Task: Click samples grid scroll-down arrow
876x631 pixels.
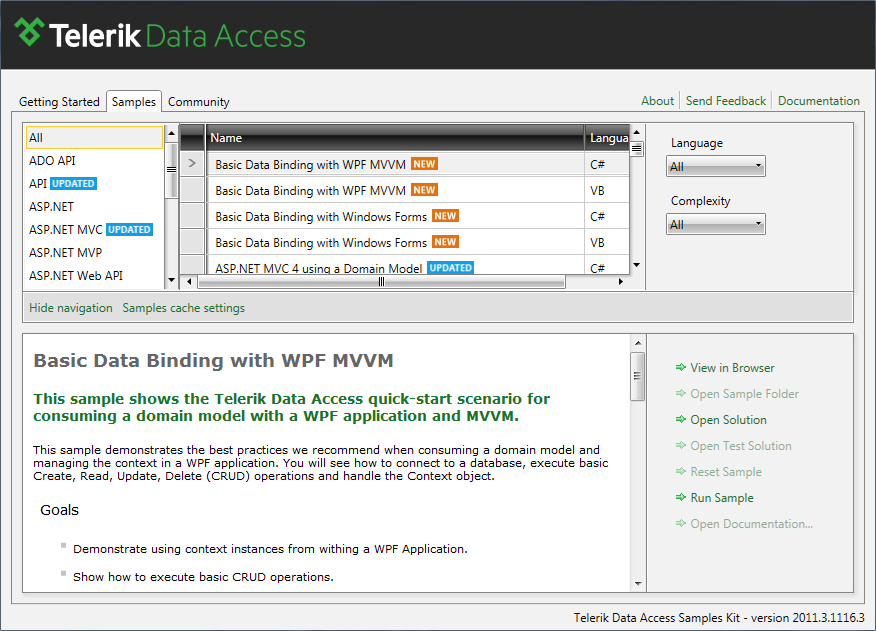Action: click(x=636, y=265)
